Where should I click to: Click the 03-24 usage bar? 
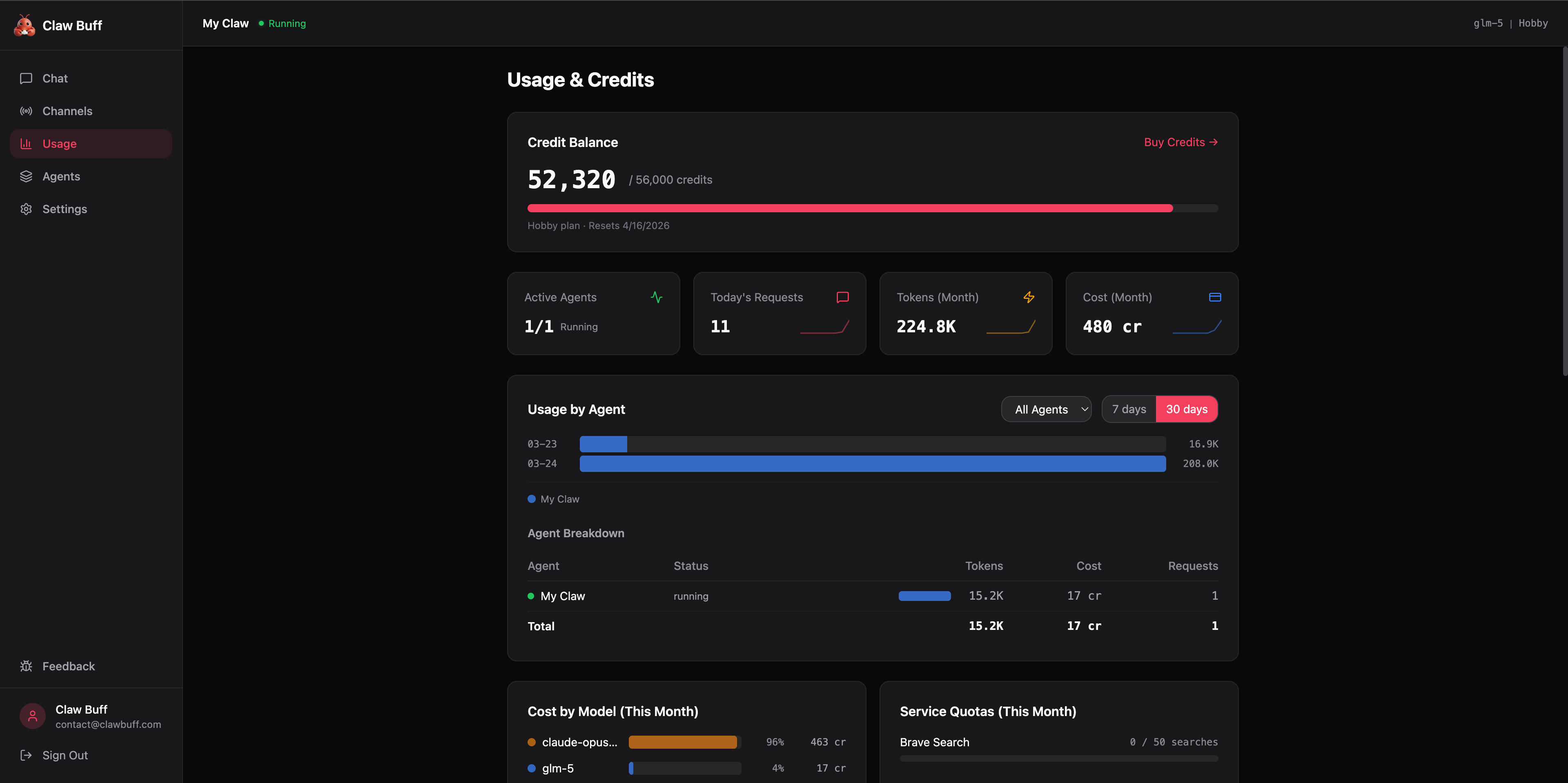pos(872,464)
